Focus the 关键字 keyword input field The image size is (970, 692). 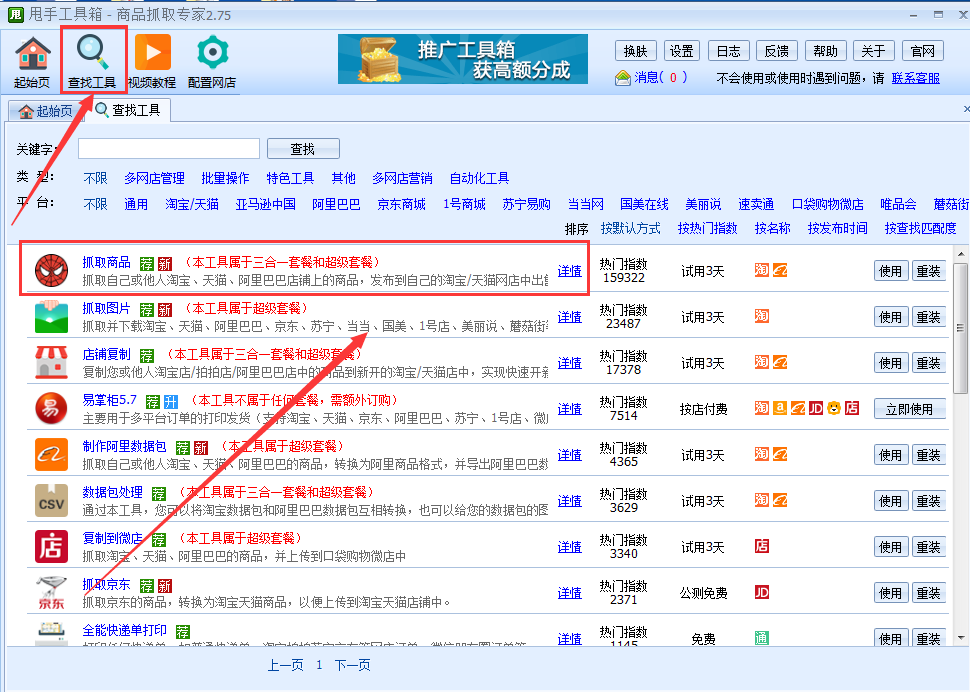pos(169,149)
